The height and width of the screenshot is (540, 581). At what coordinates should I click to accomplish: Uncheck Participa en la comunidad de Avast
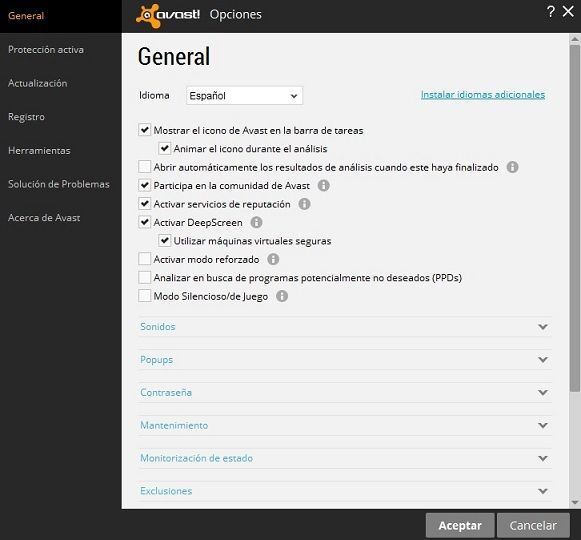point(145,185)
